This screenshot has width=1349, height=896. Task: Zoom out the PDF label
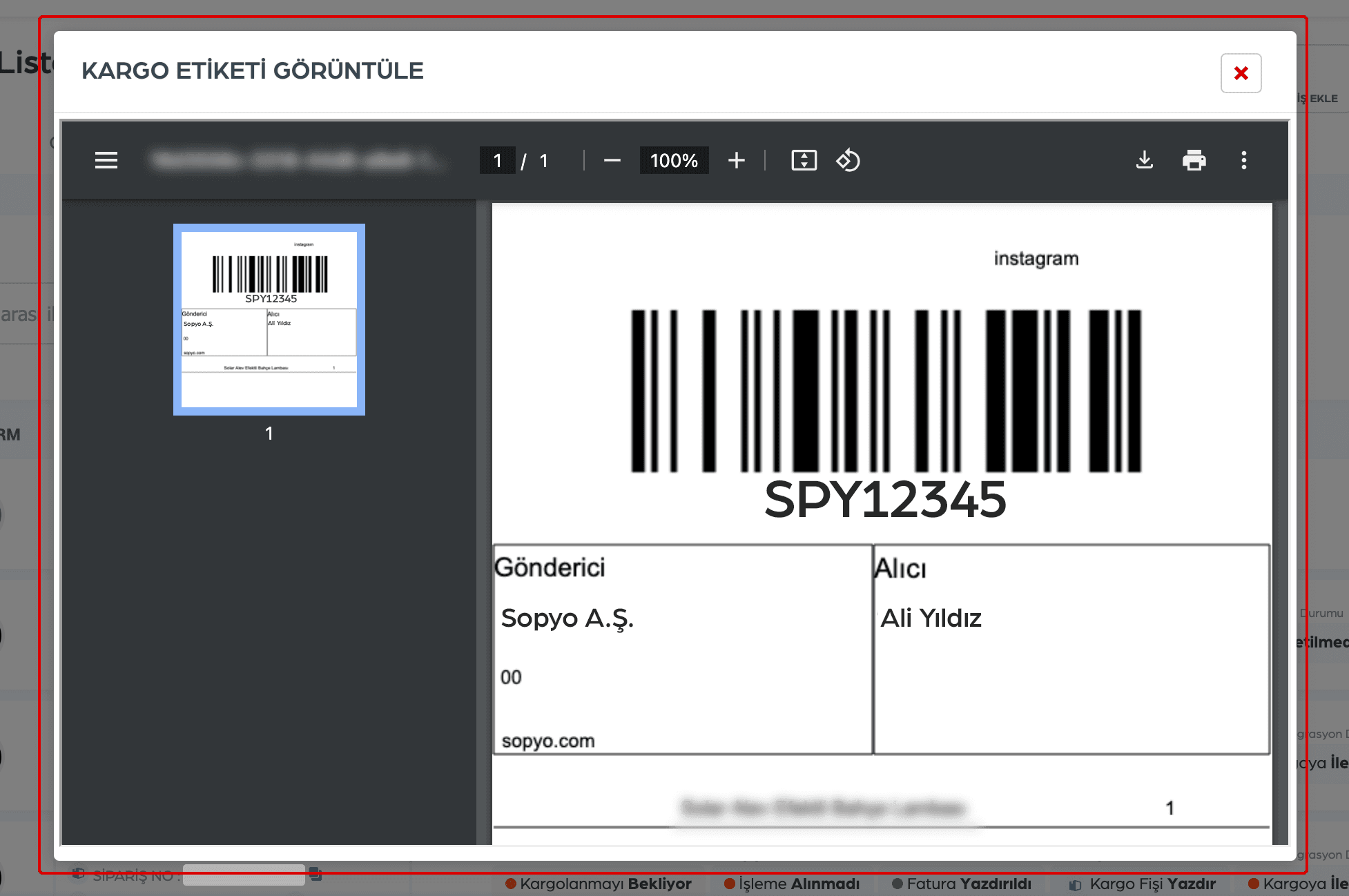[612, 161]
